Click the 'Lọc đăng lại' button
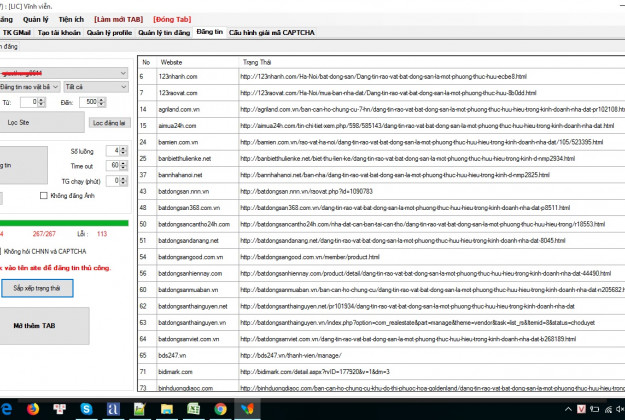 [109, 123]
